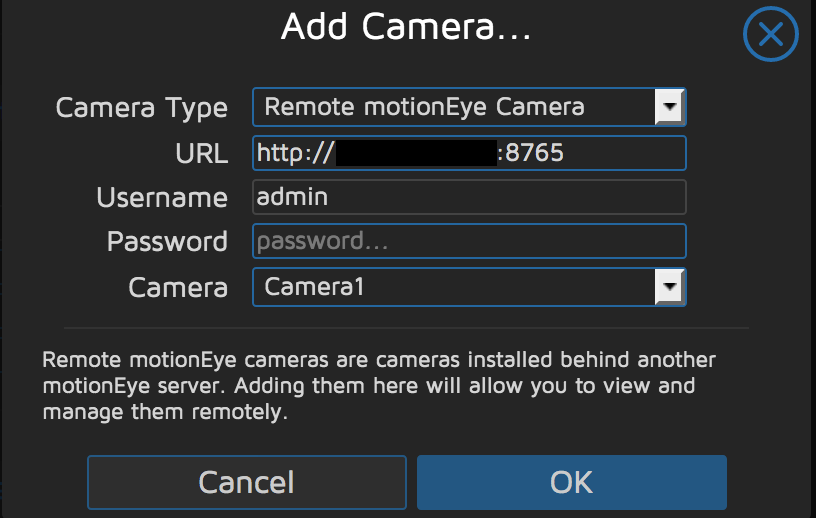Click the Add Camera... title text
This screenshot has width=816, height=518.
point(406,27)
